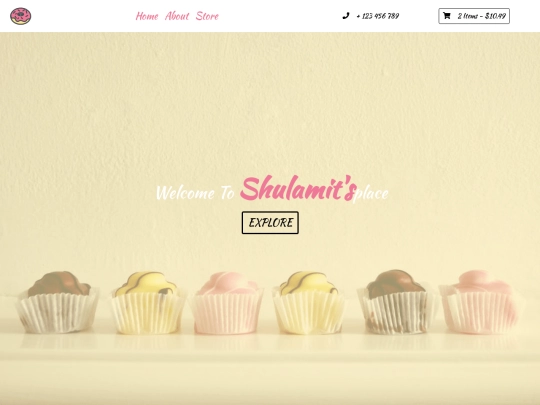Click the pink cupcake below the EXPLORE button
The image size is (540, 405).
(x=227, y=303)
